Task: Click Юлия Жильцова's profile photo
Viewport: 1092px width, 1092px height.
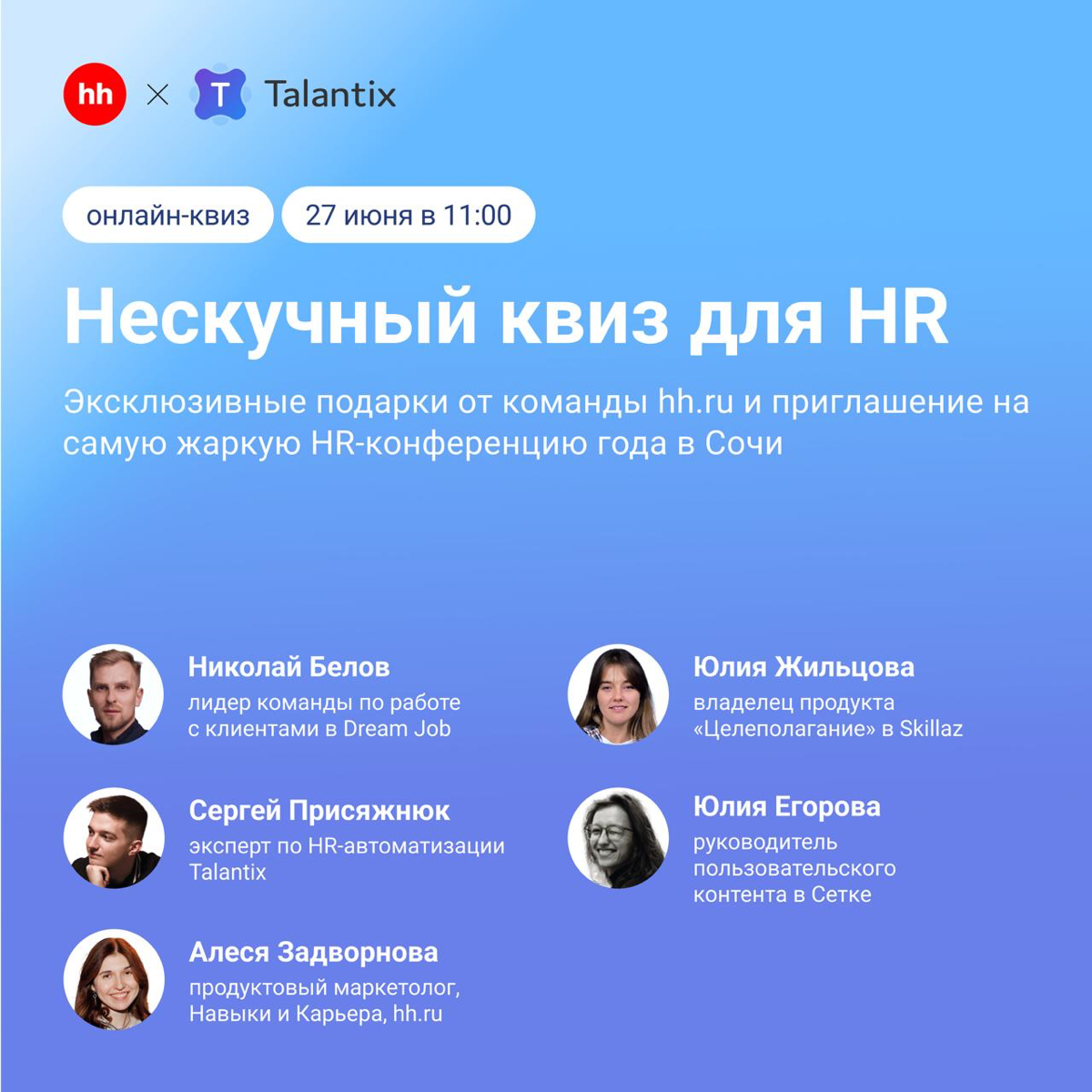Action: [619, 694]
